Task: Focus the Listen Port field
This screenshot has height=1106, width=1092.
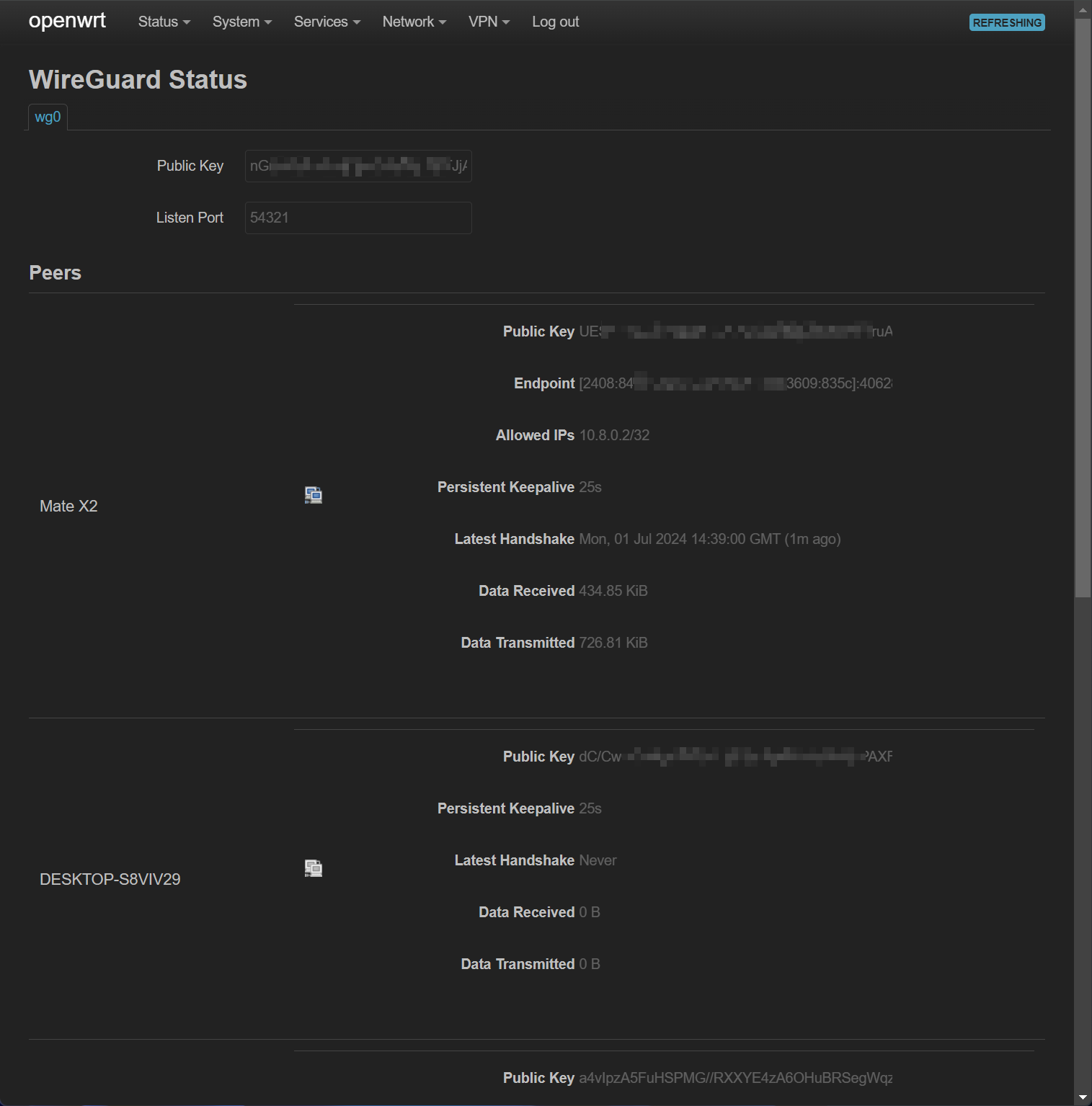Action: tap(358, 218)
